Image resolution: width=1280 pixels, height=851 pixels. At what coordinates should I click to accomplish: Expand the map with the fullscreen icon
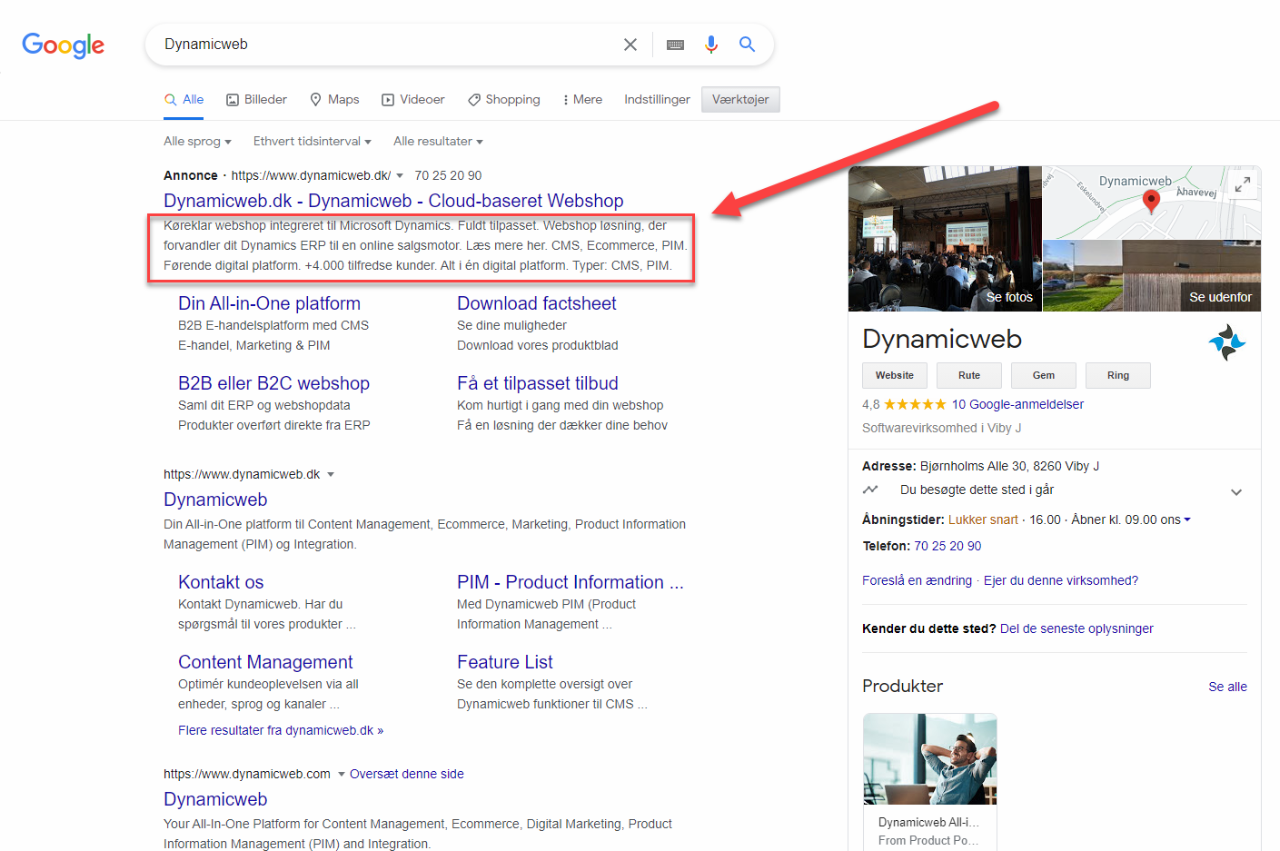coord(1242,184)
